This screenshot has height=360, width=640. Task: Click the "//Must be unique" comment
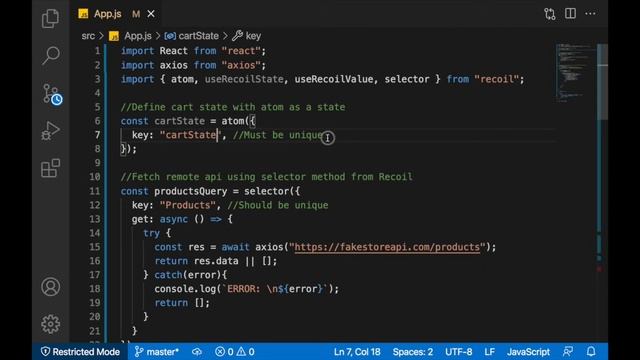coord(278,135)
